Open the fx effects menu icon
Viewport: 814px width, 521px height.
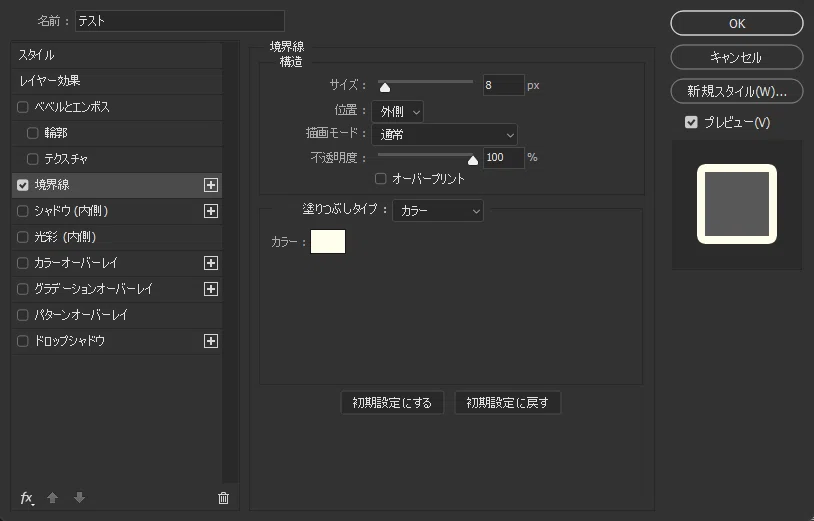[27, 498]
